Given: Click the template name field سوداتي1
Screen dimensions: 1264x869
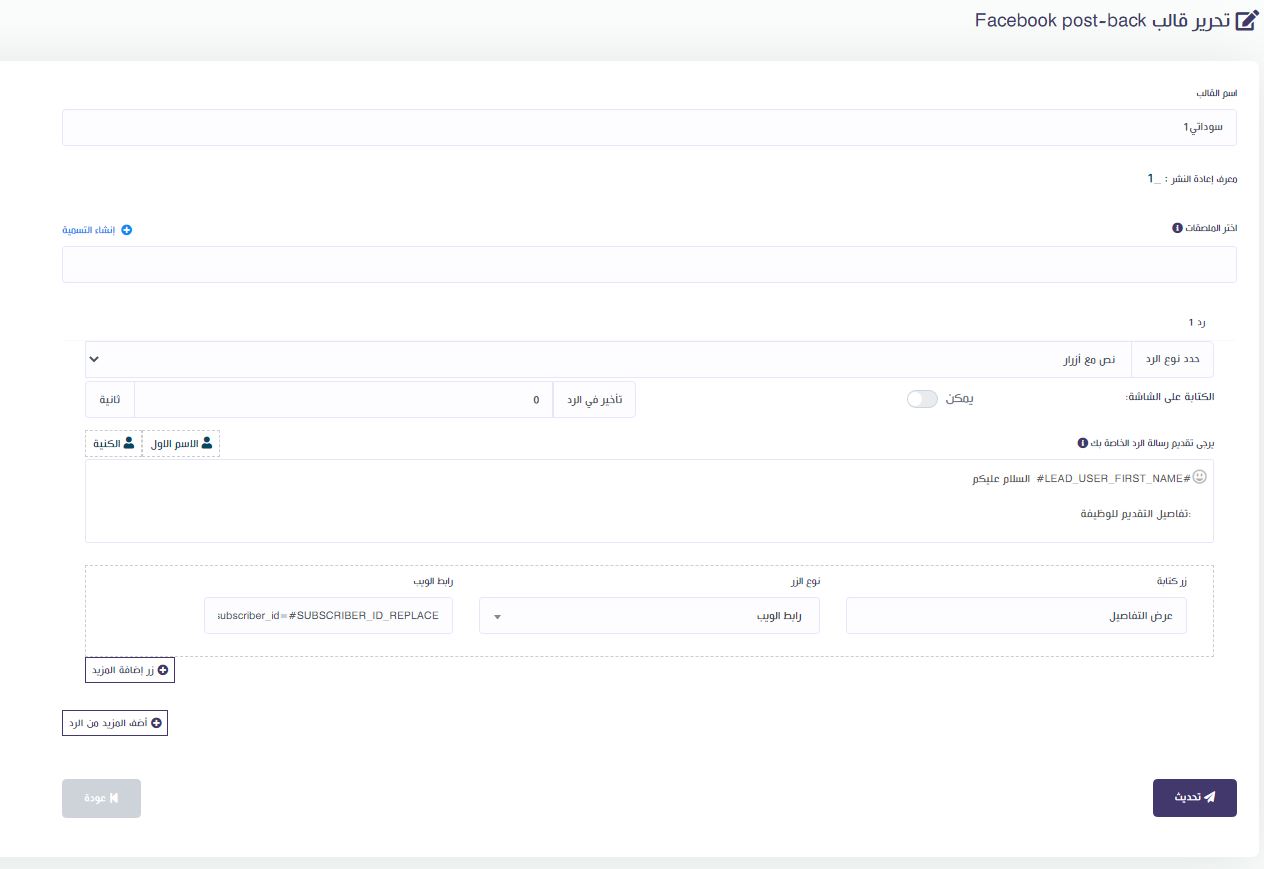Looking at the screenshot, I should (x=649, y=128).
